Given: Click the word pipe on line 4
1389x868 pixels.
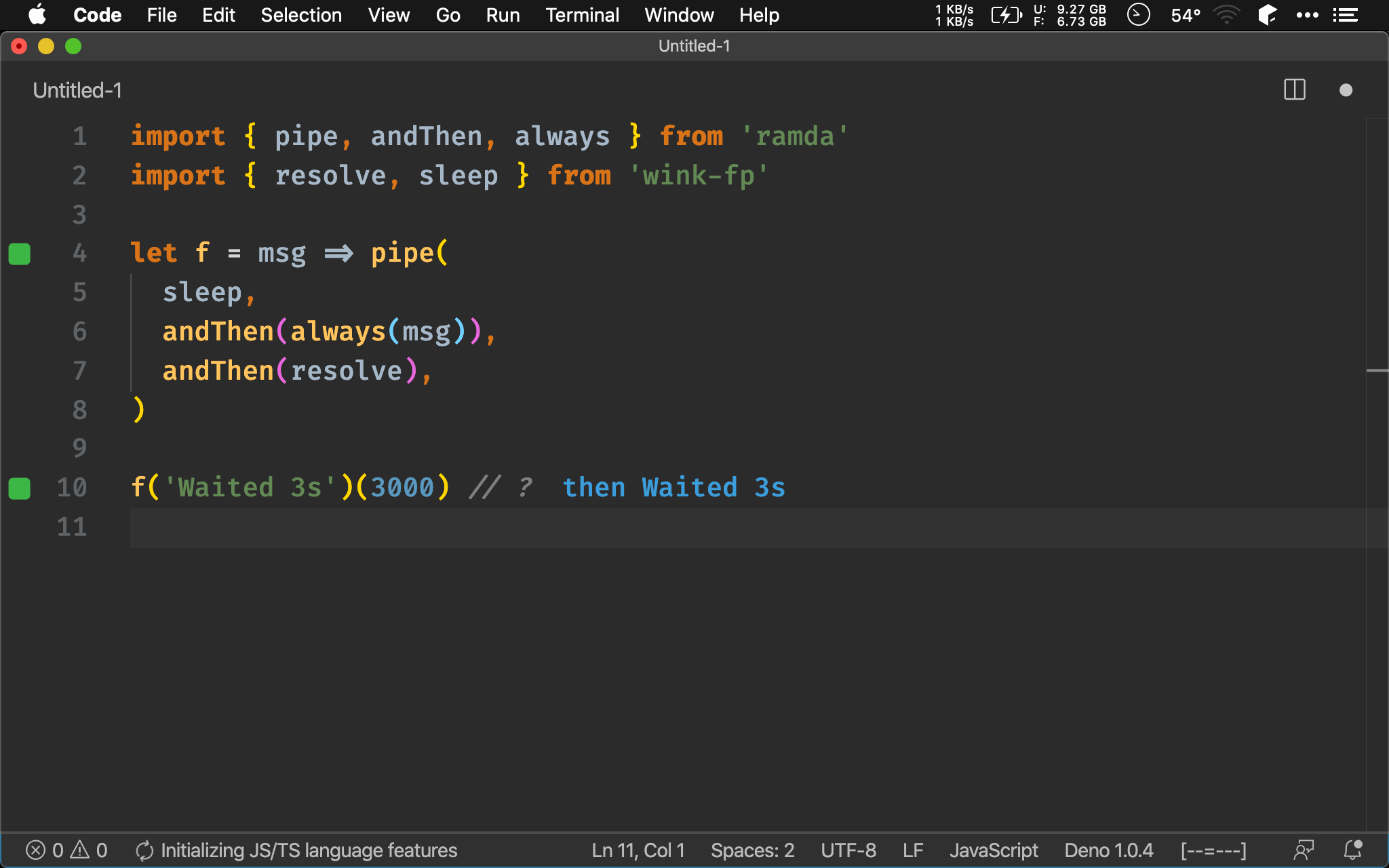Looking at the screenshot, I should tap(402, 254).
